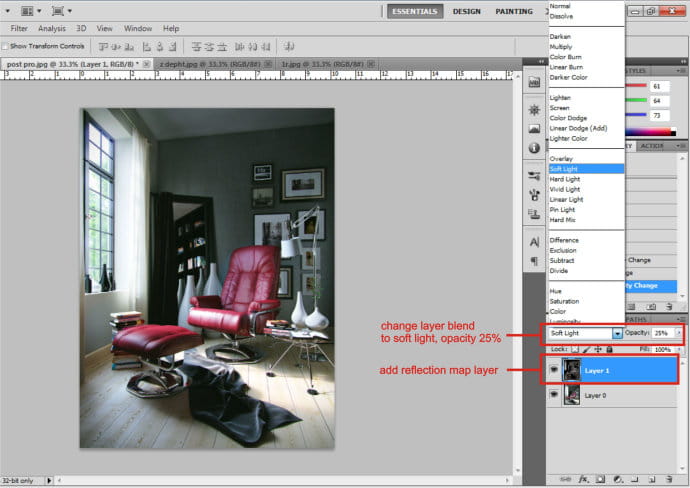Screen dimensions: 690x488
Task: Open the Filter menu
Action: click(x=19, y=28)
